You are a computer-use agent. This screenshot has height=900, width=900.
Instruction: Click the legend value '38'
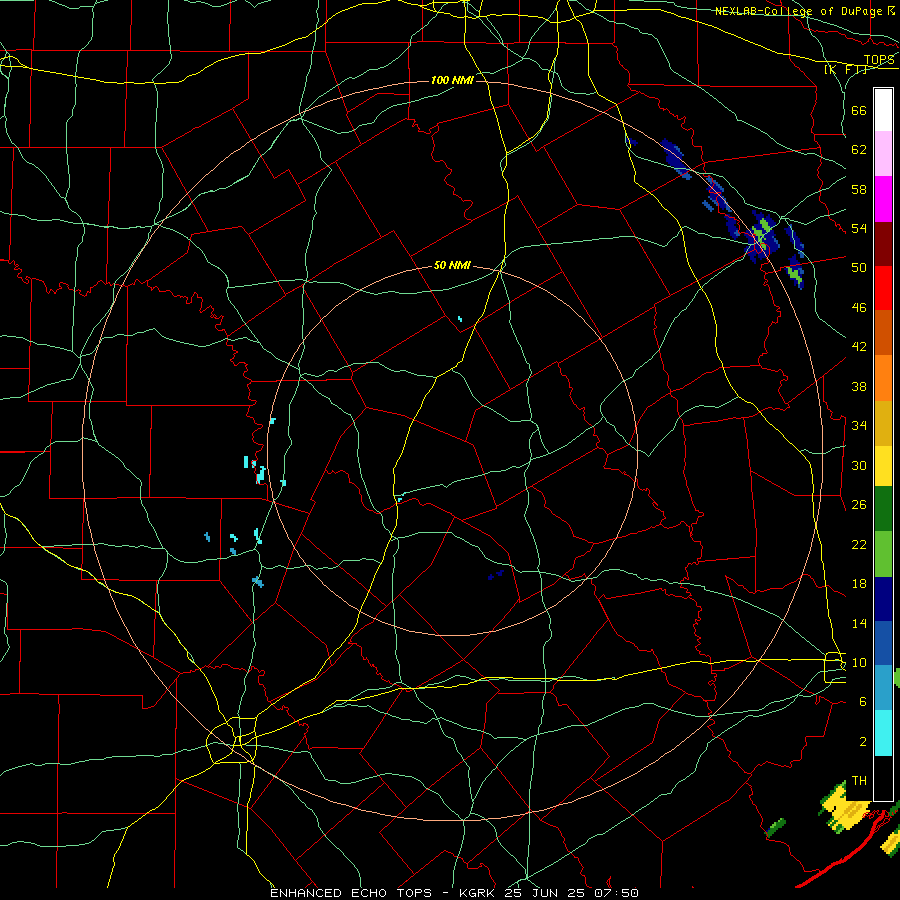pyautogui.click(x=859, y=386)
